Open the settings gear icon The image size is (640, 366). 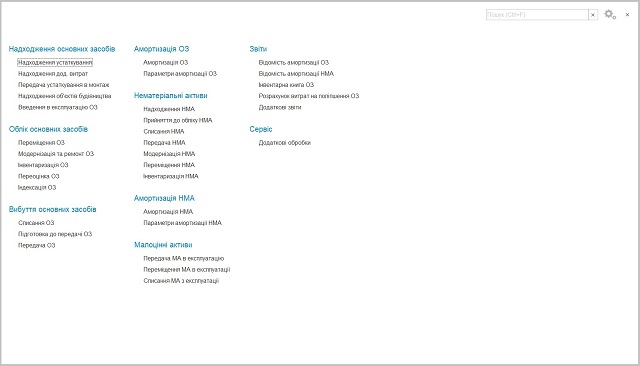click(610, 14)
